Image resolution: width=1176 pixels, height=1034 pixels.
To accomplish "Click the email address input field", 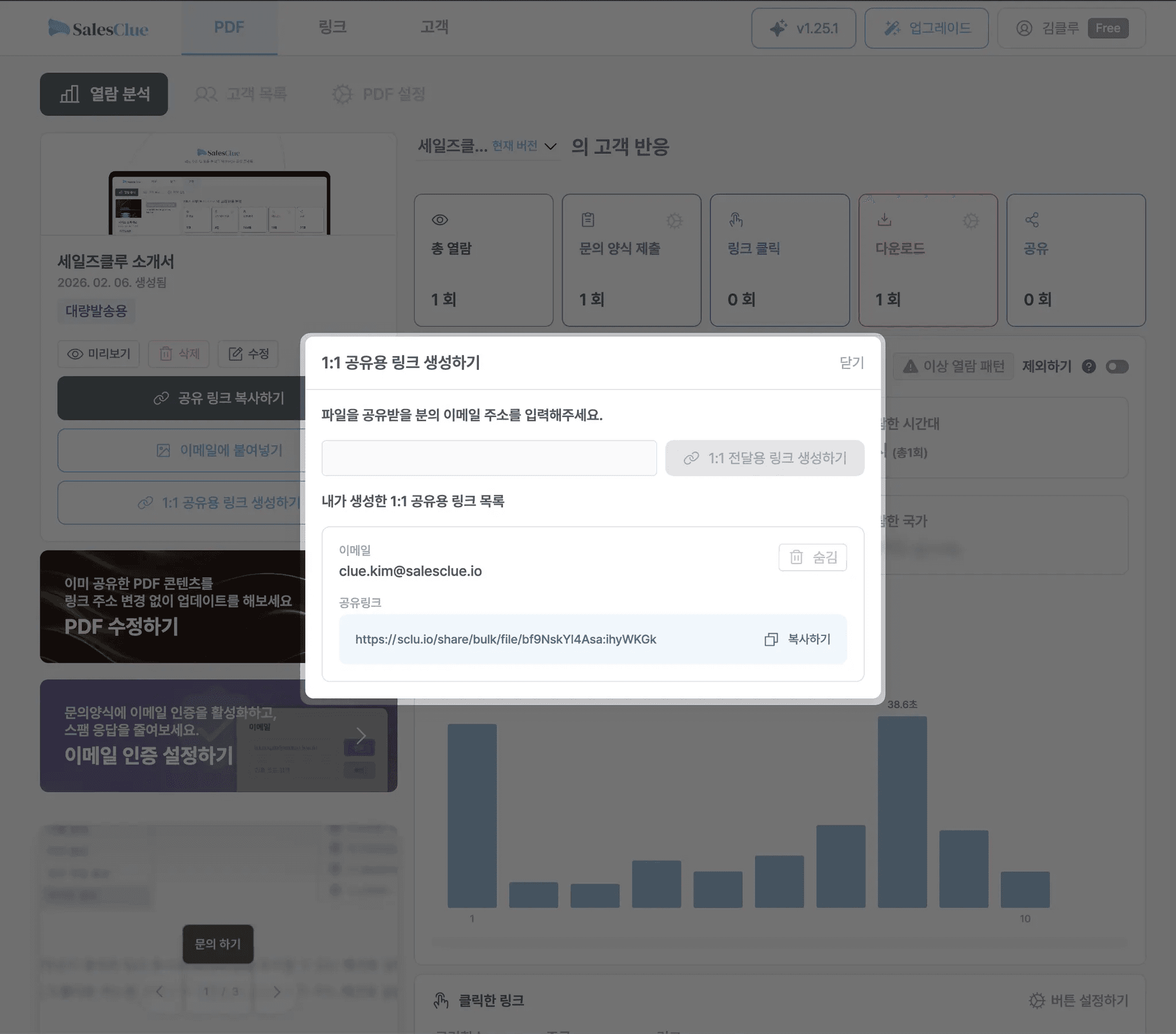I will pyautogui.click(x=489, y=458).
